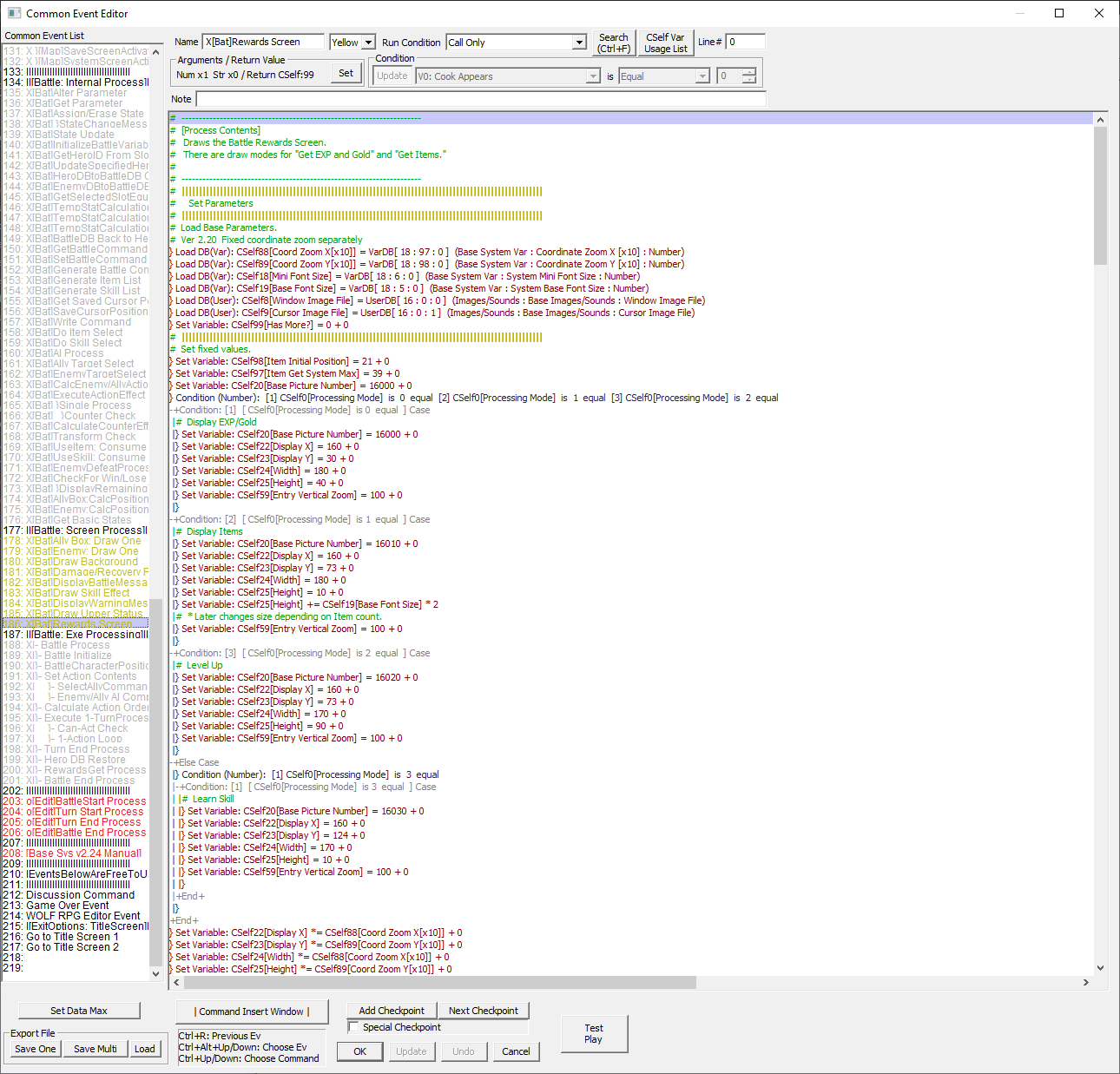Image resolution: width=1120 pixels, height=1074 pixels.
Task: Toggle the Special Checkpoint checkbox
Action: pyautogui.click(x=353, y=1027)
